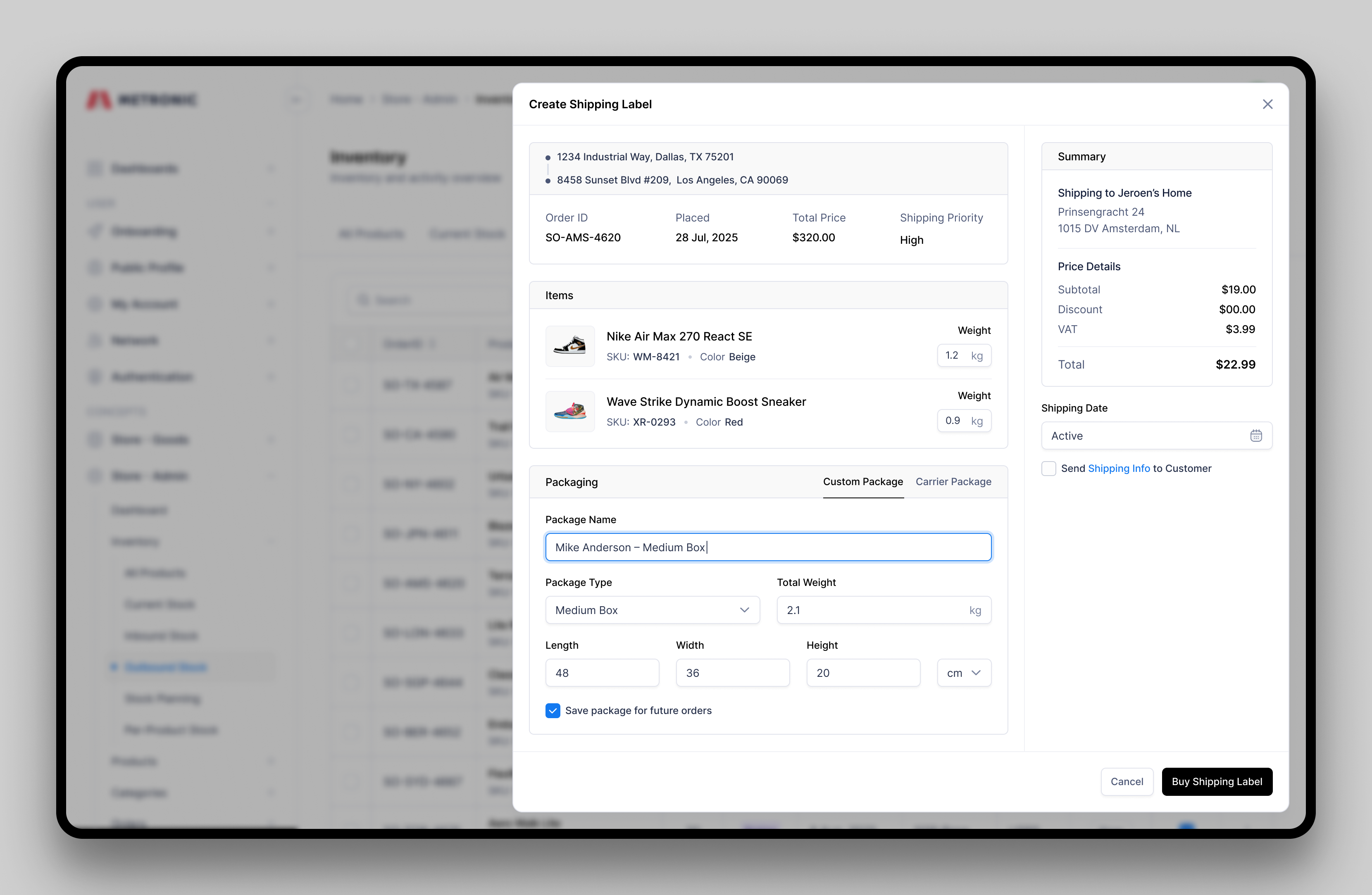Click Shipping to Jeroen's Home heading
The image size is (1372, 895).
(x=1124, y=193)
